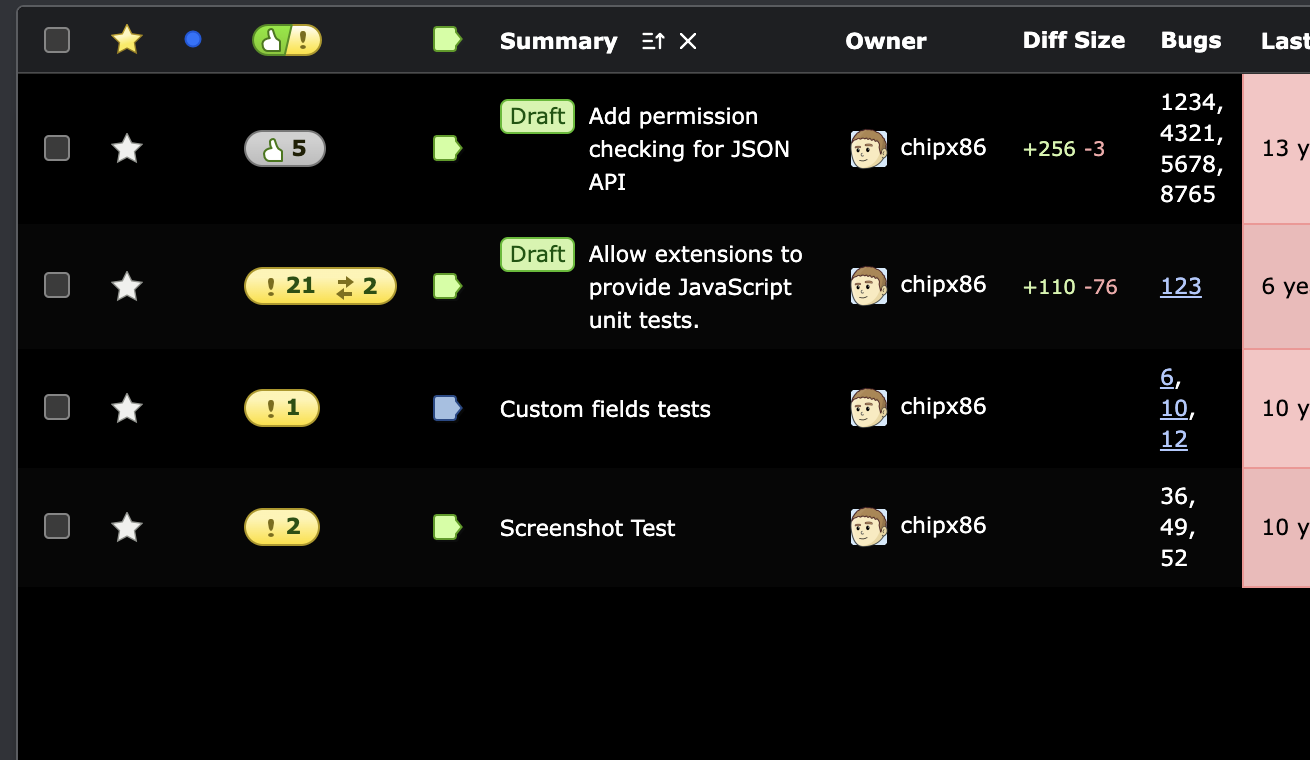Click chipx86 avatar in Screenshot Test row
This screenshot has height=760, width=1310.
868,526
